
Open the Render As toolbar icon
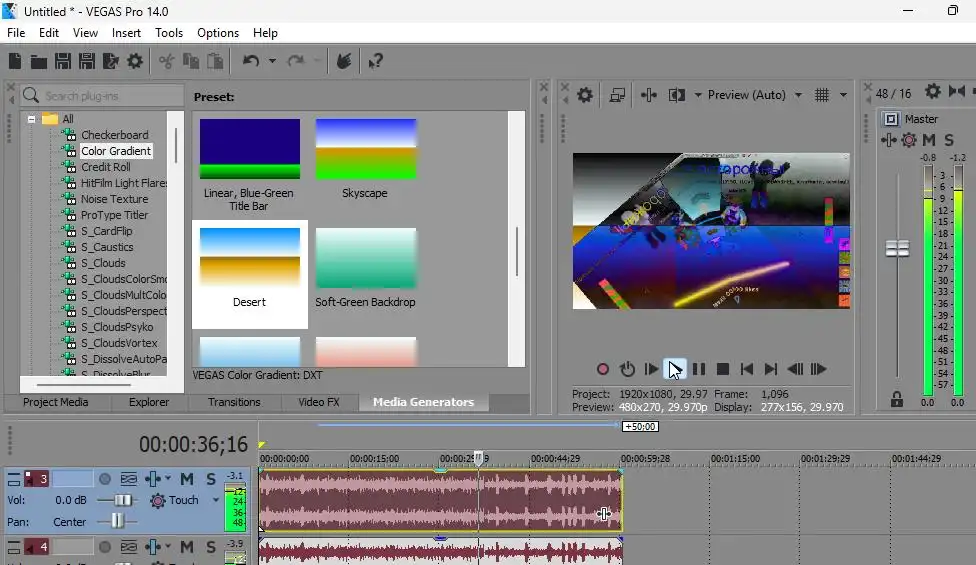[x=111, y=61]
